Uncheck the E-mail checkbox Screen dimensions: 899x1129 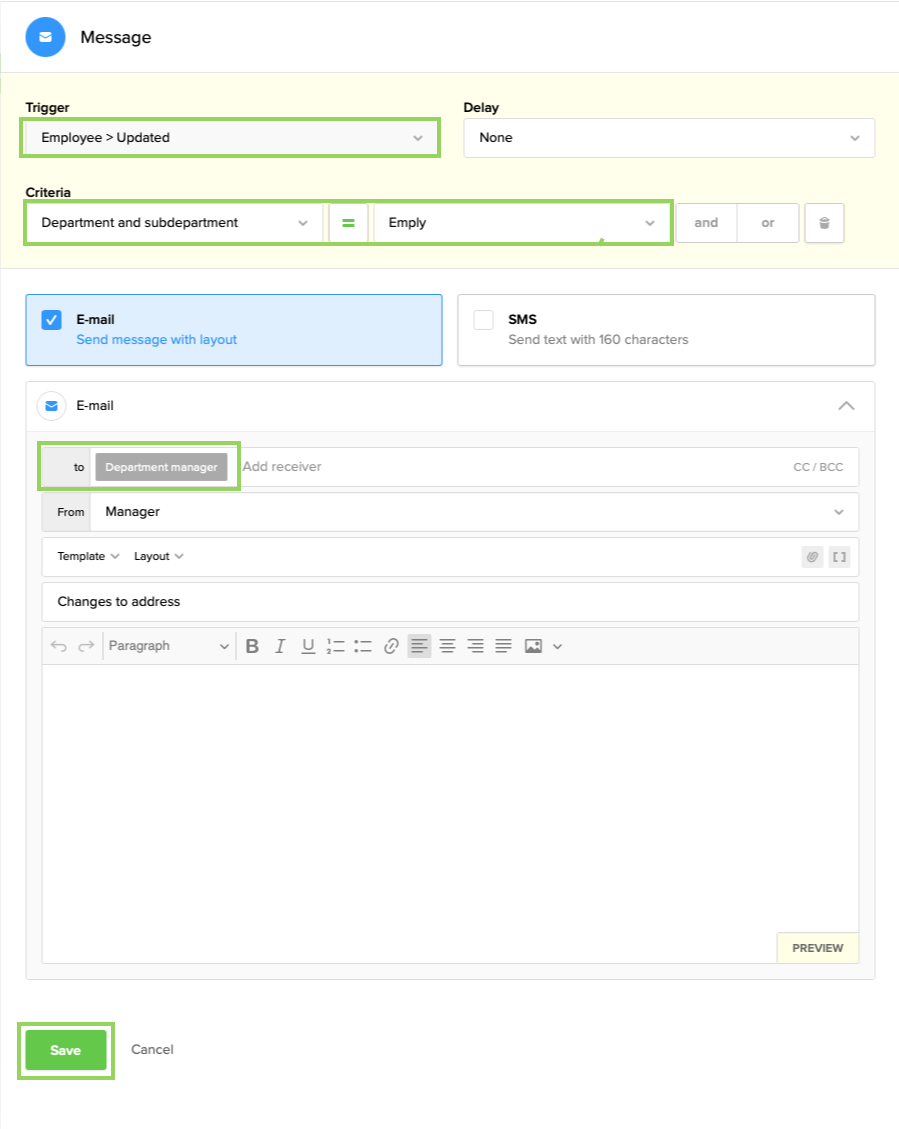tap(52, 320)
